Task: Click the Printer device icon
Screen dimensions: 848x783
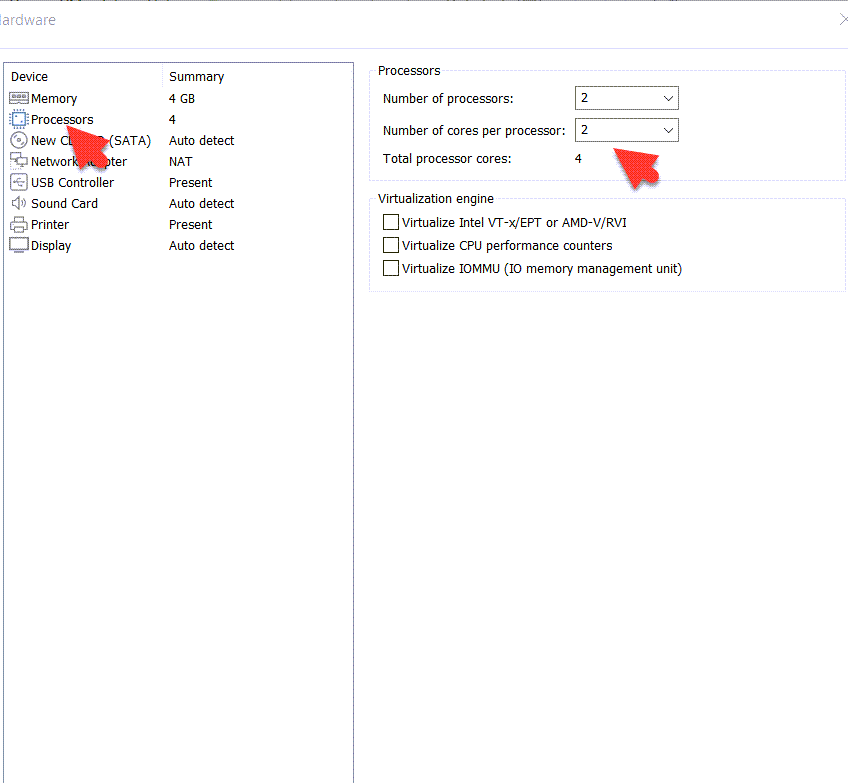Action: (19, 225)
